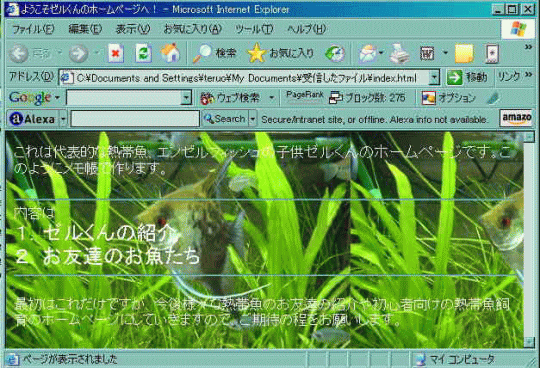Click the page's vertical scrollbar down arrow
Screen dimensions: 540x368
pos(529,342)
